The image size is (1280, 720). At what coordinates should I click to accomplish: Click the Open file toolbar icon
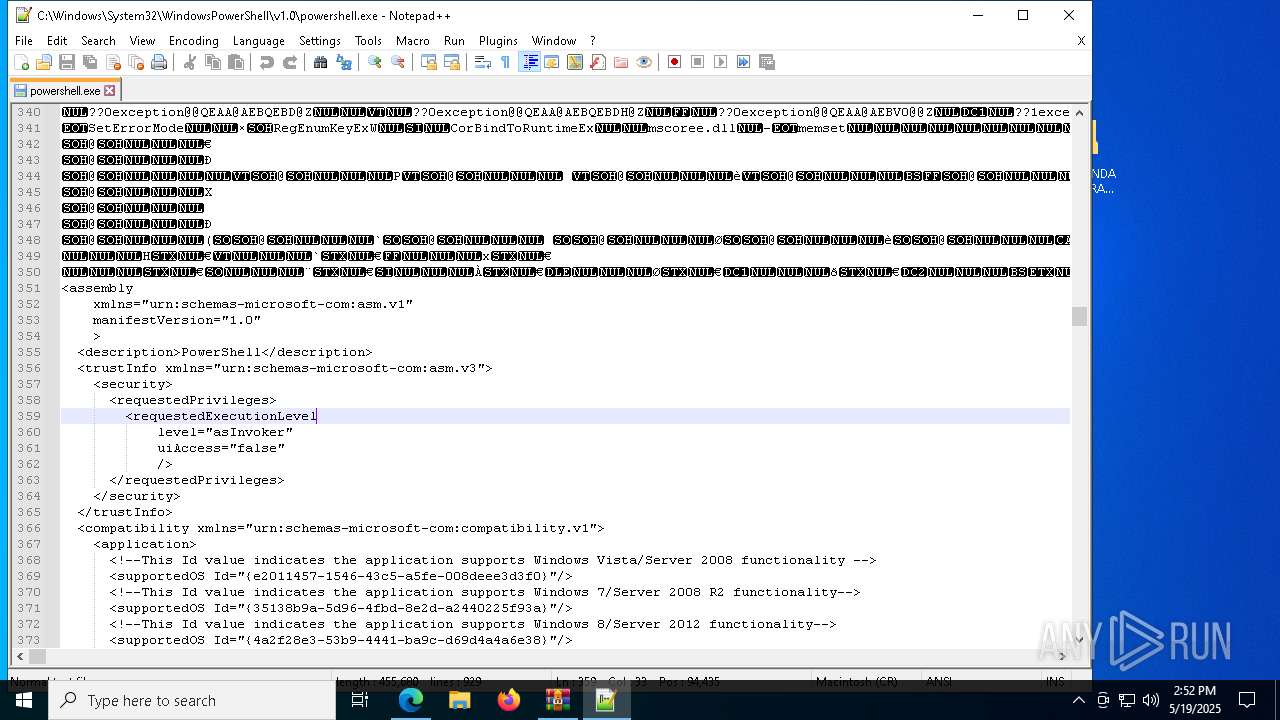tap(44, 62)
